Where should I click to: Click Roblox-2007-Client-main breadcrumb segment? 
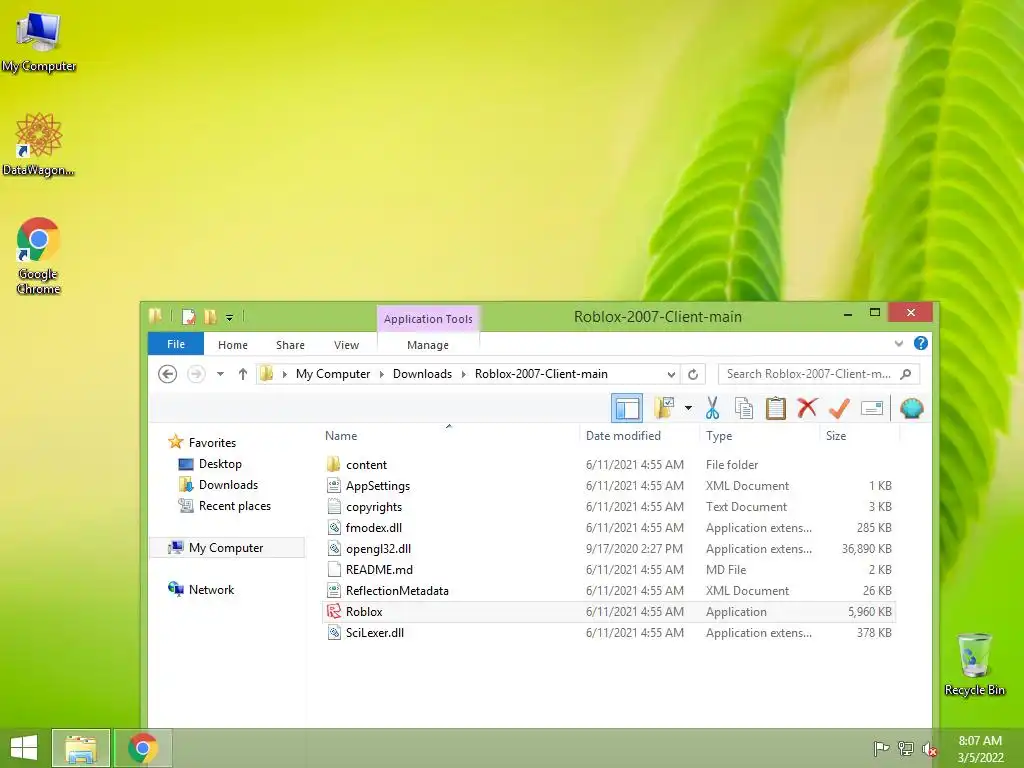(541, 374)
